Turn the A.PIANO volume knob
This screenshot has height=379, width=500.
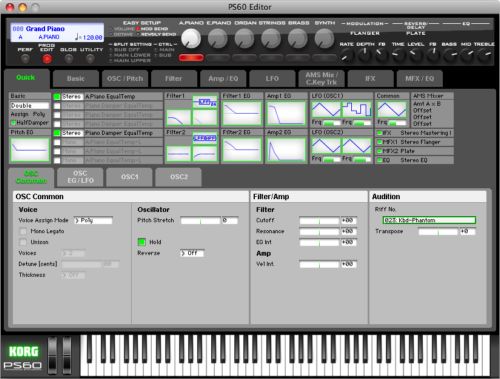191,38
